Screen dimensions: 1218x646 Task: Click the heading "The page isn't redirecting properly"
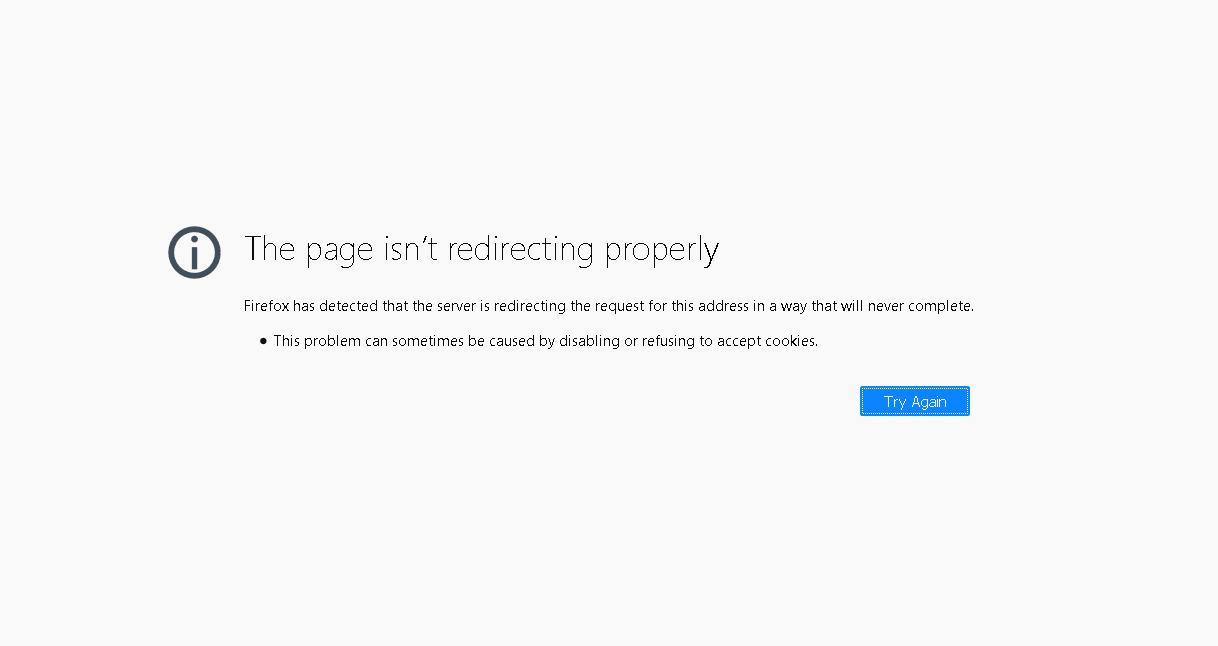481,249
